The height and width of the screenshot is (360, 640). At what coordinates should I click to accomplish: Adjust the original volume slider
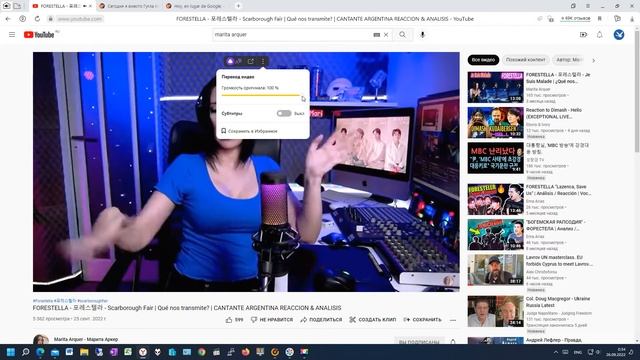tap(261, 95)
